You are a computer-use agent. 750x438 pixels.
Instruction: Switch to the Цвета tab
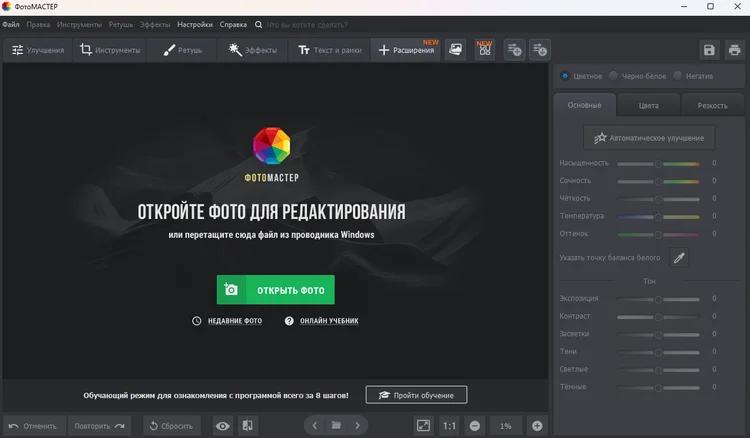[x=649, y=106]
